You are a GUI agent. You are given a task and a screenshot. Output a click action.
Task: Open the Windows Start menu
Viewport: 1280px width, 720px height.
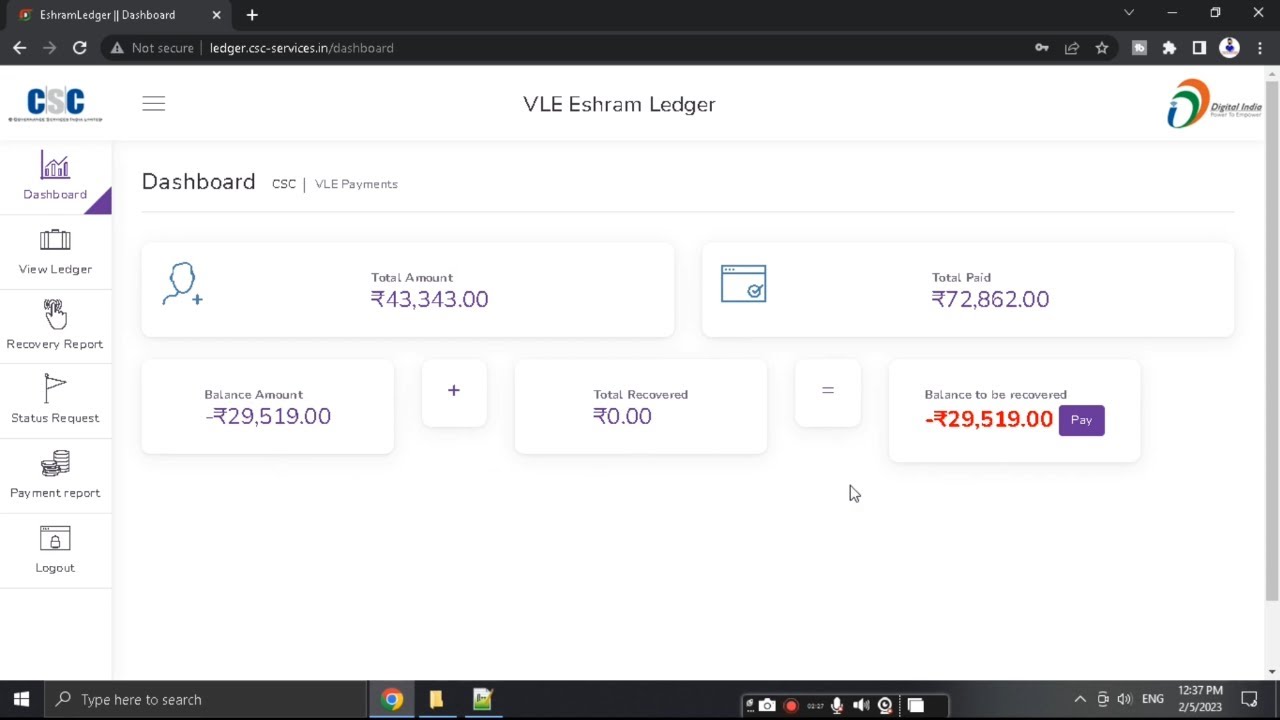pyautogui.click(x=21, y=700)
